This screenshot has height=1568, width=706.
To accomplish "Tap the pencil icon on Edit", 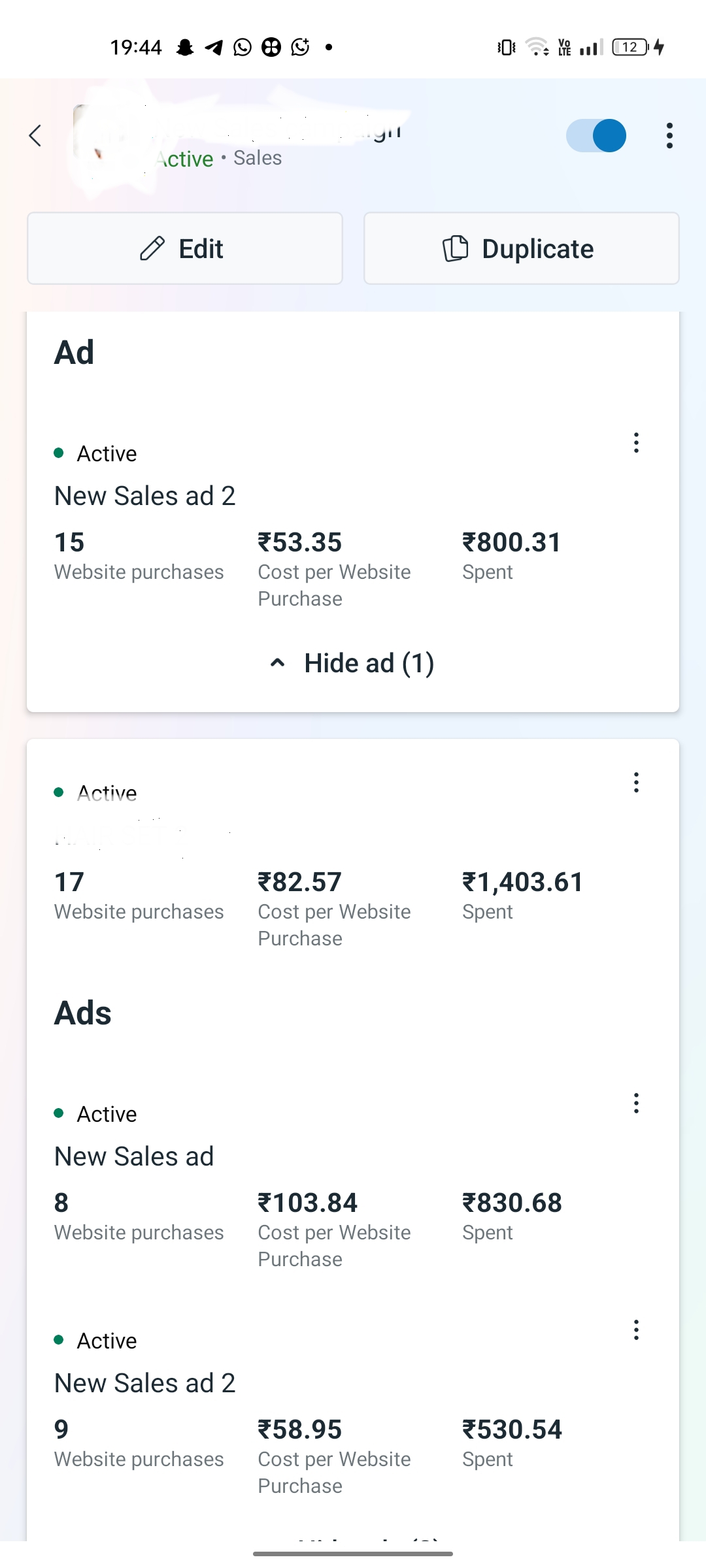I will pyautogui.click(x=152, y=249).
